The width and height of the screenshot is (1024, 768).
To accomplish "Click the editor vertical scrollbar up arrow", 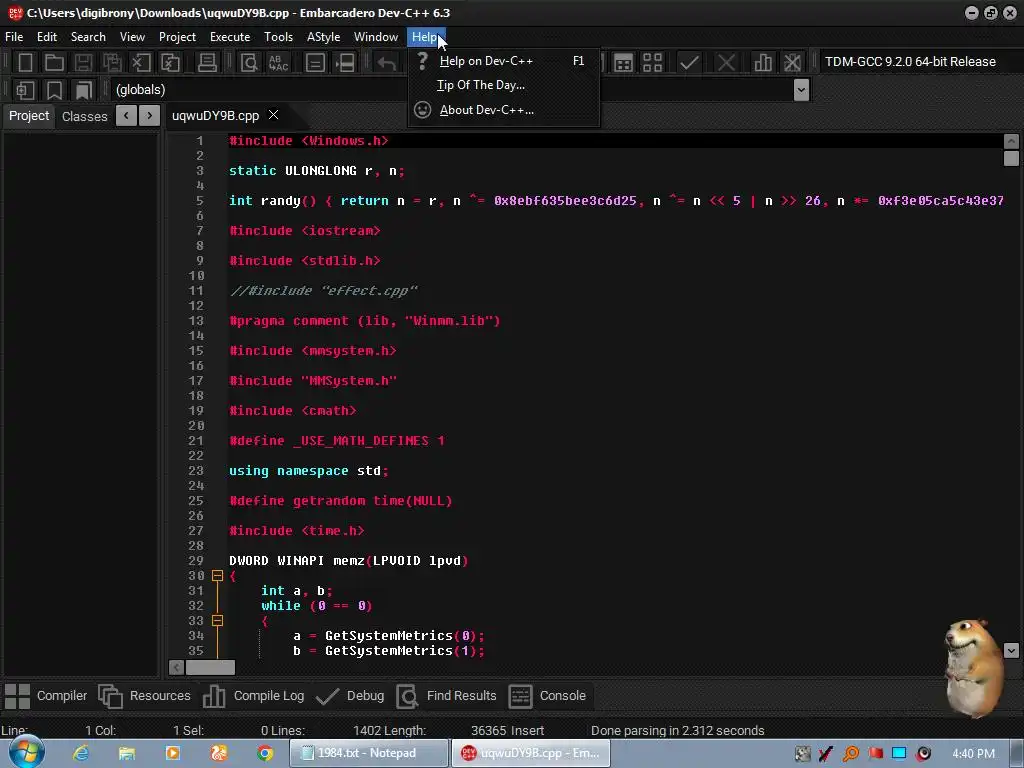I will click(1011, 141).
